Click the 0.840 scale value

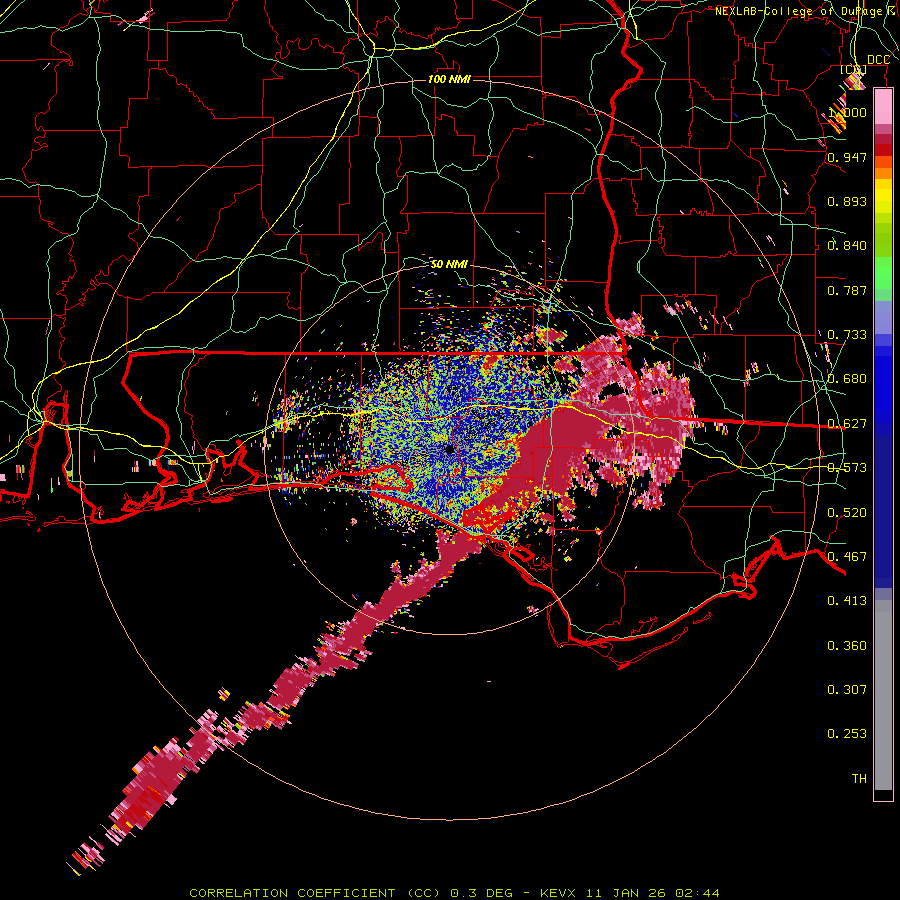[x=847, y=246]
